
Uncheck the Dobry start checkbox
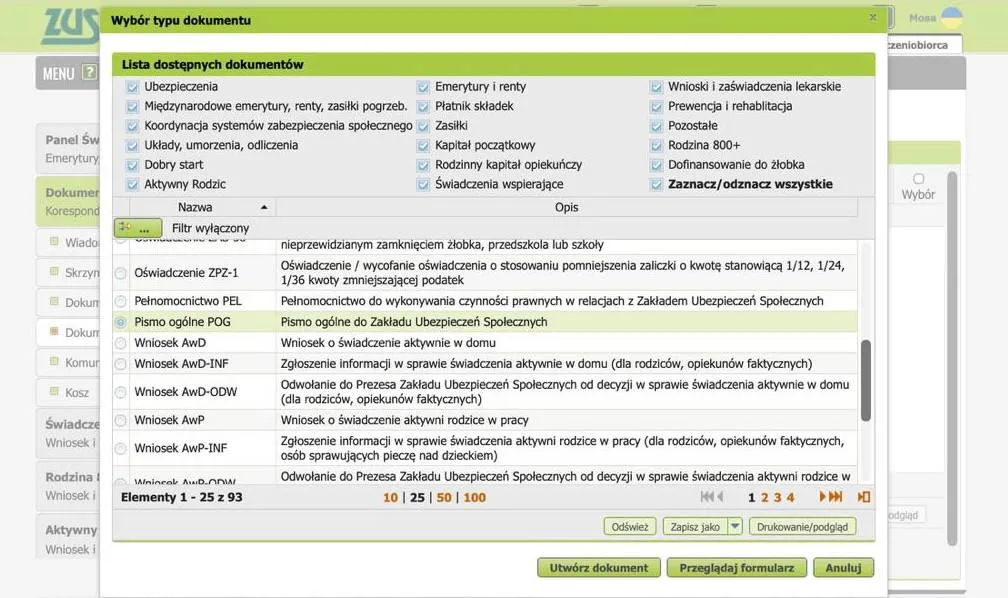(132, 165)
